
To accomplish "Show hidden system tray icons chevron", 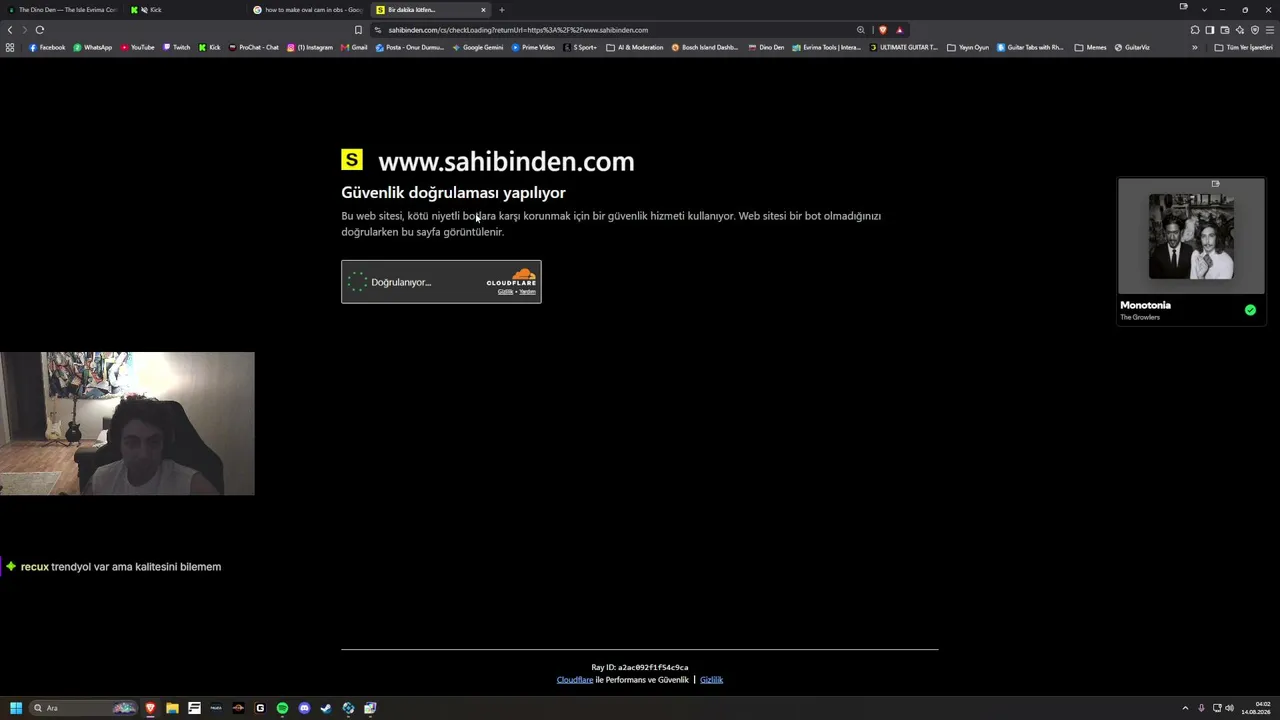I will pyautogui.click(x=1185, y=708).
